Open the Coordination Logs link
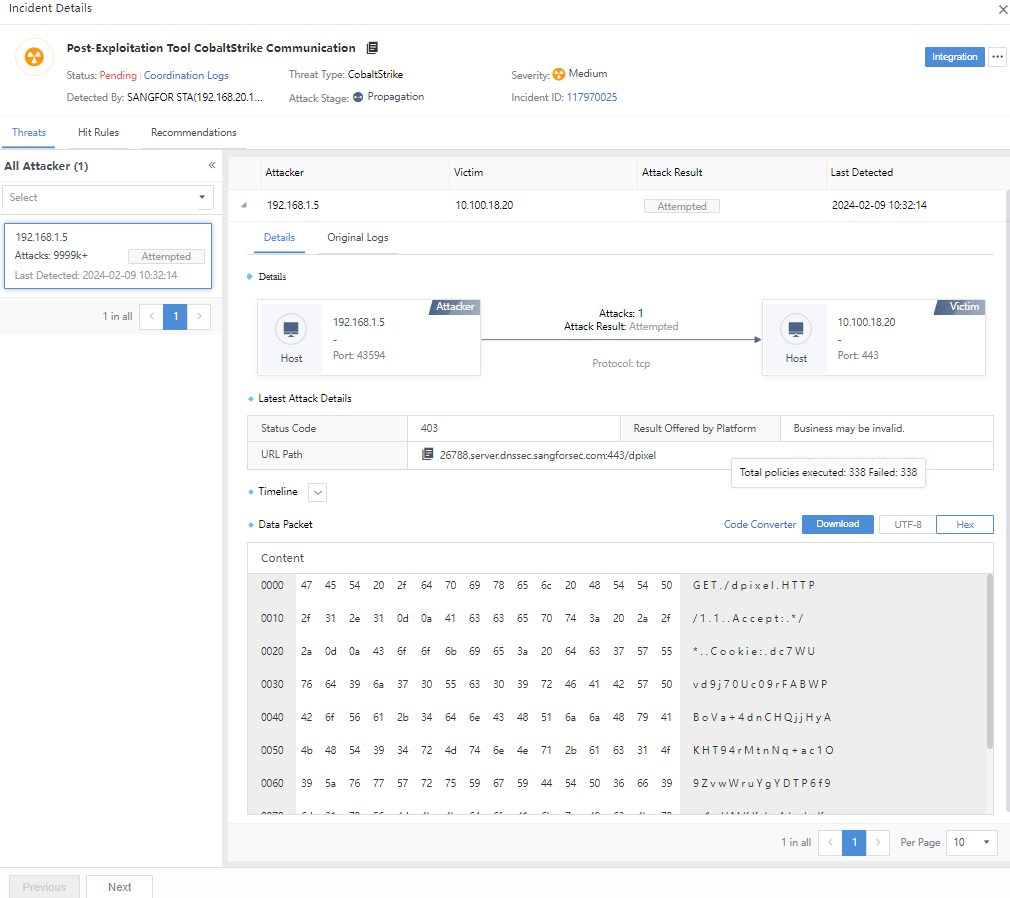This screenshot has width=1010, height=898. point(186,76)
